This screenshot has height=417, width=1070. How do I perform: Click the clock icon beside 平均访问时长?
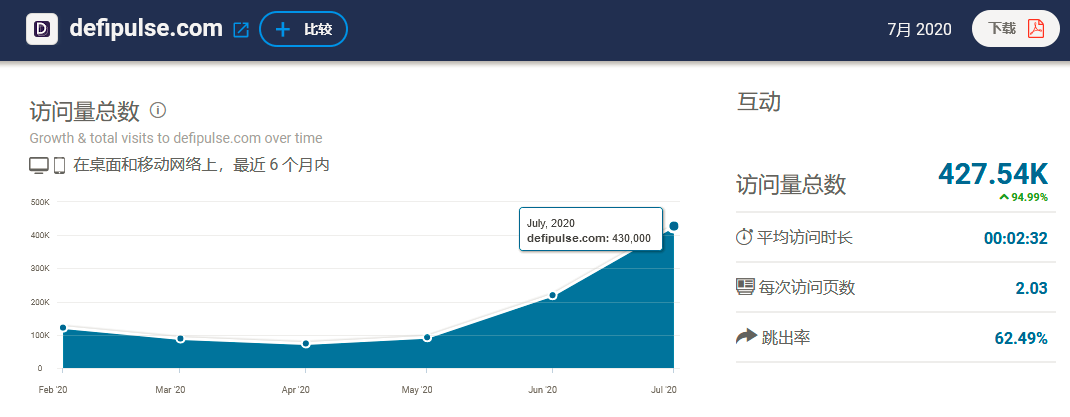click(x=744, y=238)
